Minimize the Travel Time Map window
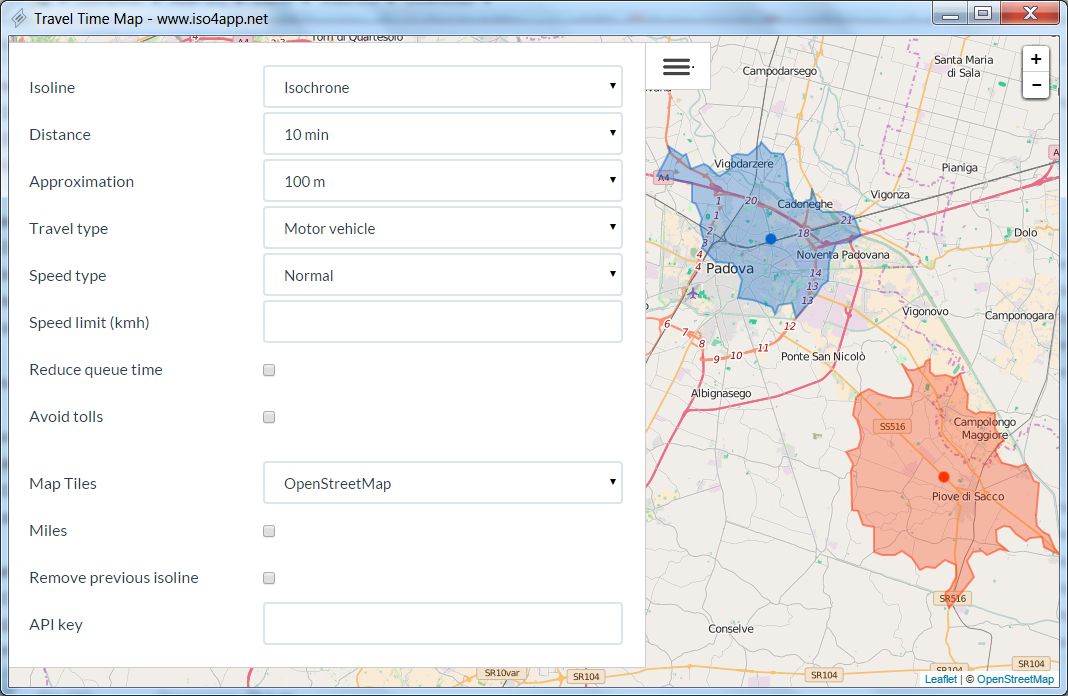Image resolution: width=1068 pixels, height=696 pixels. pos(950,14)
